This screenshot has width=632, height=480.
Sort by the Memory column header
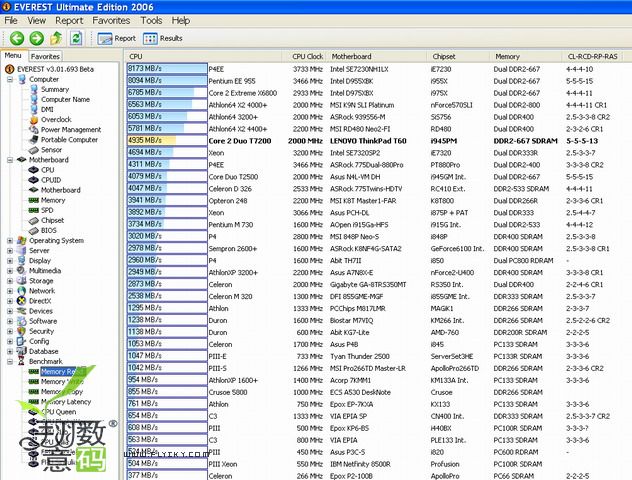click(526, 56)
